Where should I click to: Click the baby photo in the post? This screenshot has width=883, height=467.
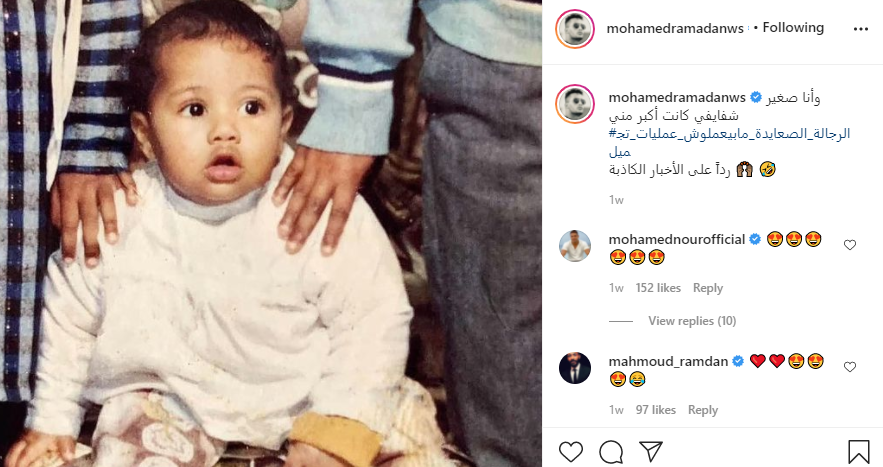(x=271, y=233)
